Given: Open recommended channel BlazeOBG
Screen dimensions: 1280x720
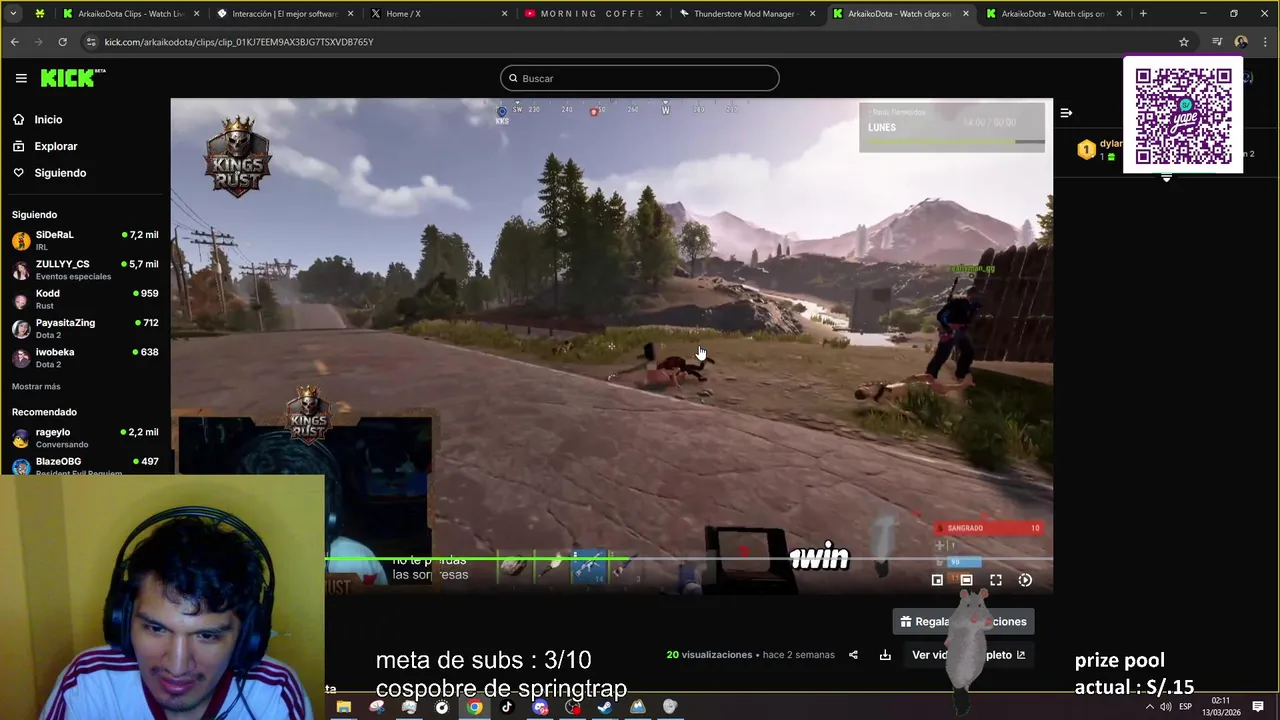Looking at the screenshot, I should tap(85, 465).
